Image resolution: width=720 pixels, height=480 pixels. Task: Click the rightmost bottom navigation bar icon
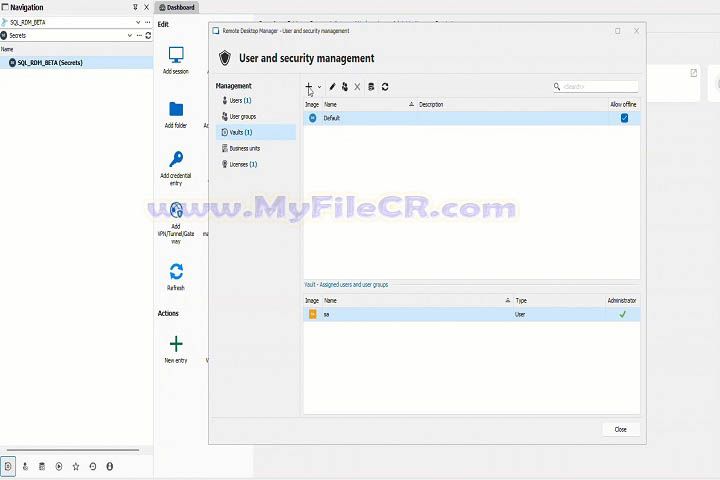[x=110, y=466]
